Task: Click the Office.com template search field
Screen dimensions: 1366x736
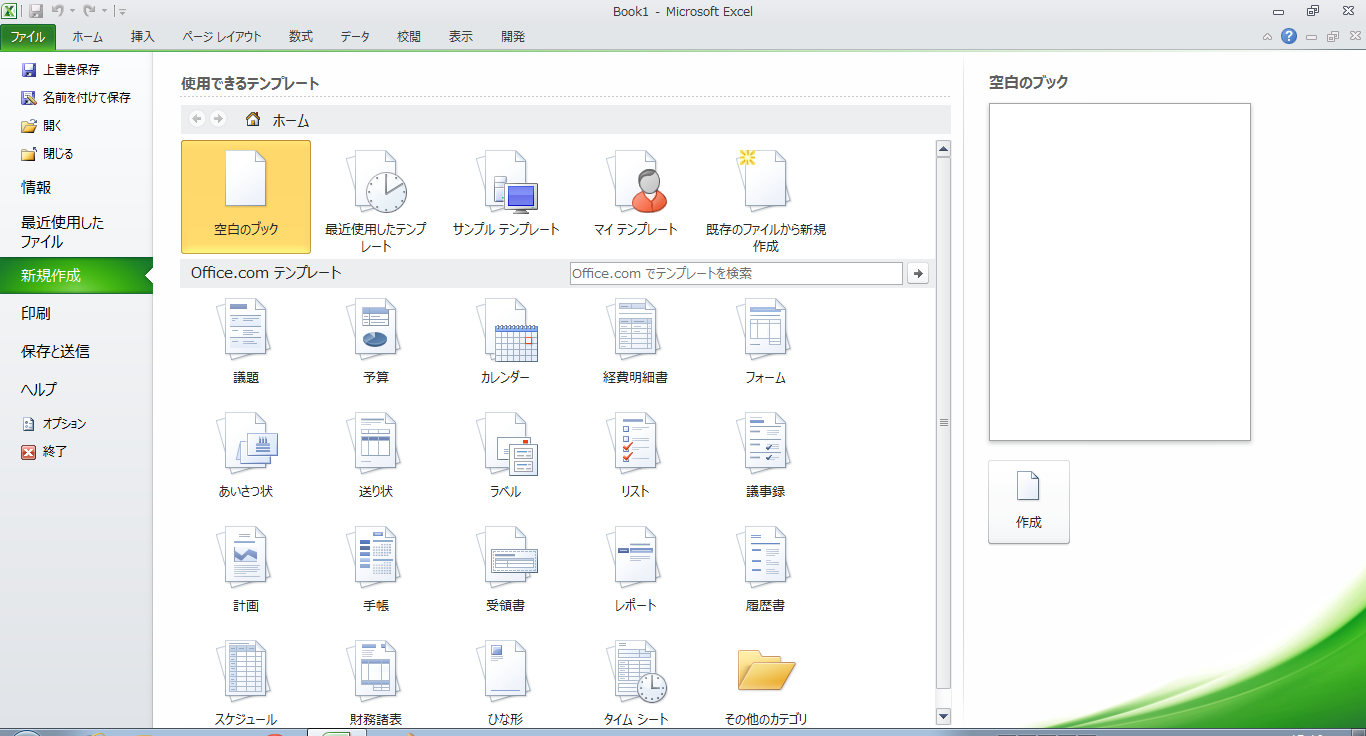Action: pyautogui.click(x=735, y=274)
